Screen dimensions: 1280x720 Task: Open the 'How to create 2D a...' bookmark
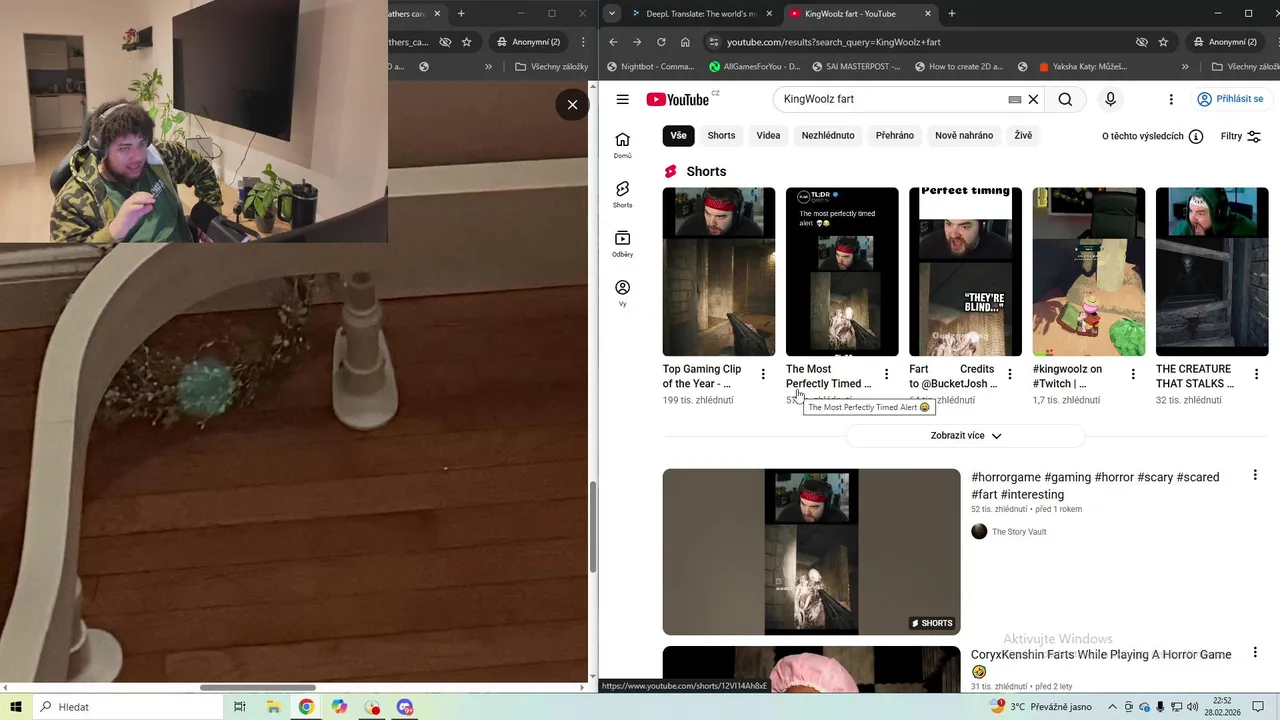[x=958, y=67]
